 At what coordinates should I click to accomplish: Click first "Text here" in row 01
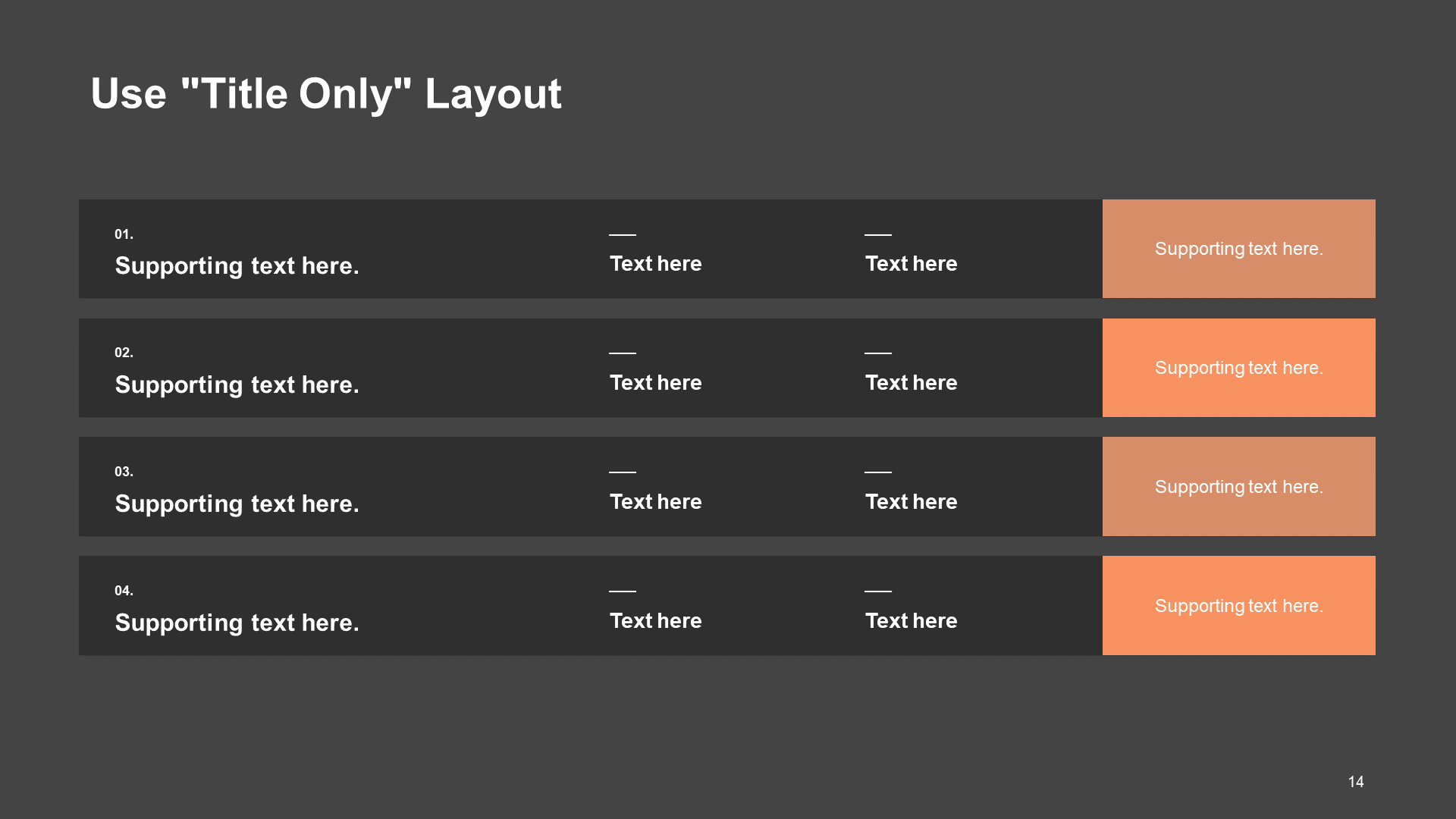[x=656, y=264]
